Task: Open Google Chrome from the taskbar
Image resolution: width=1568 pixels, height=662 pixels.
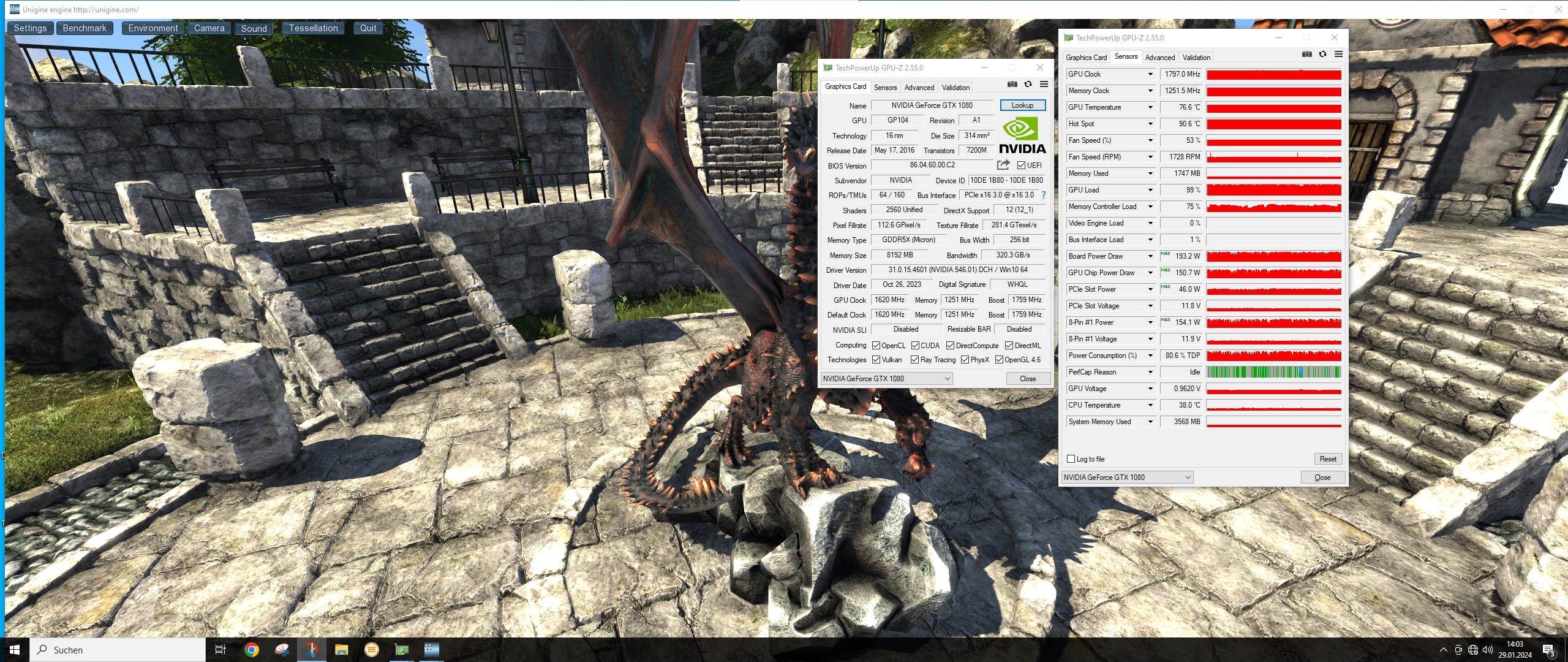Action: [x=251, y=650]
